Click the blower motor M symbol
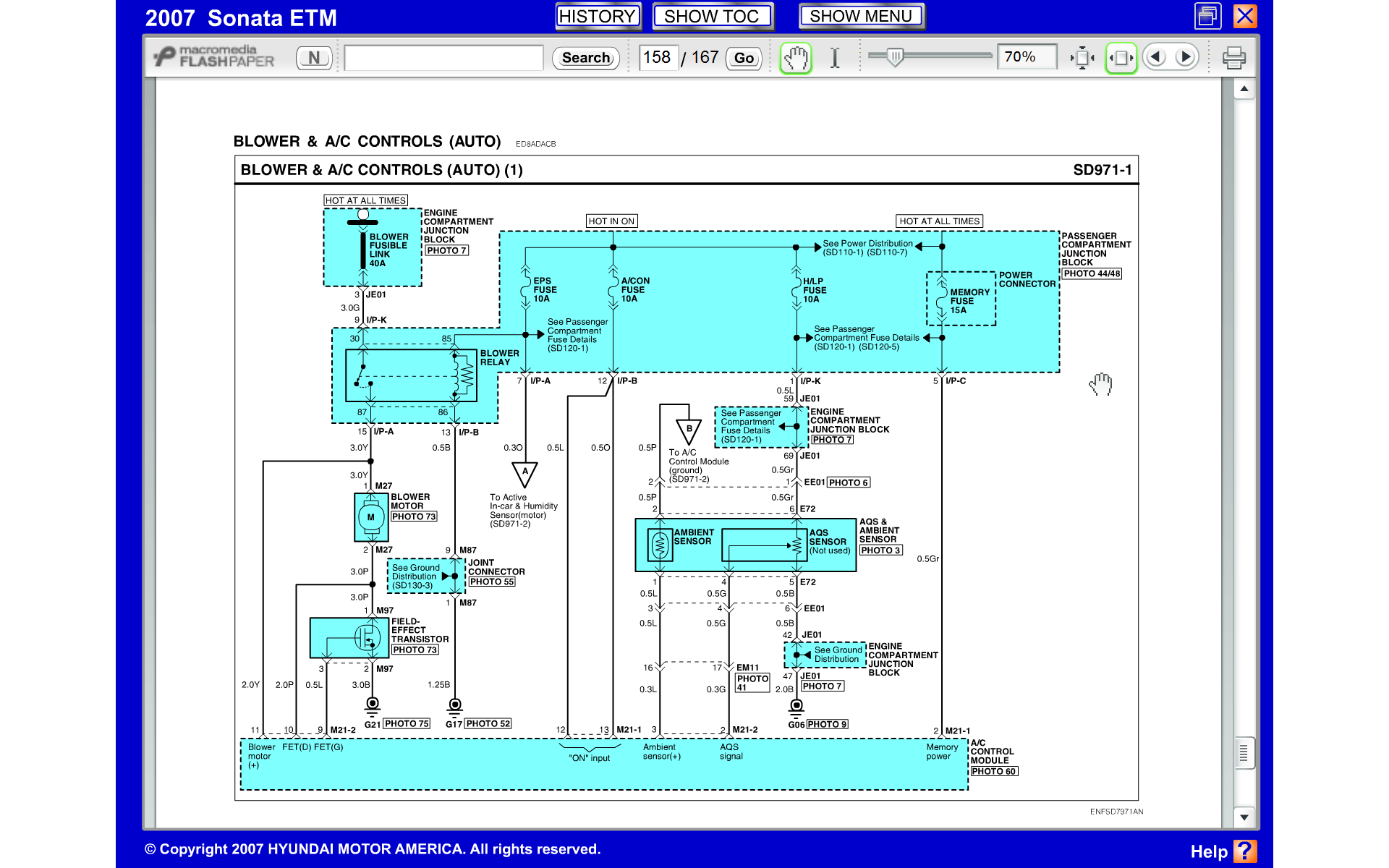 371,517
